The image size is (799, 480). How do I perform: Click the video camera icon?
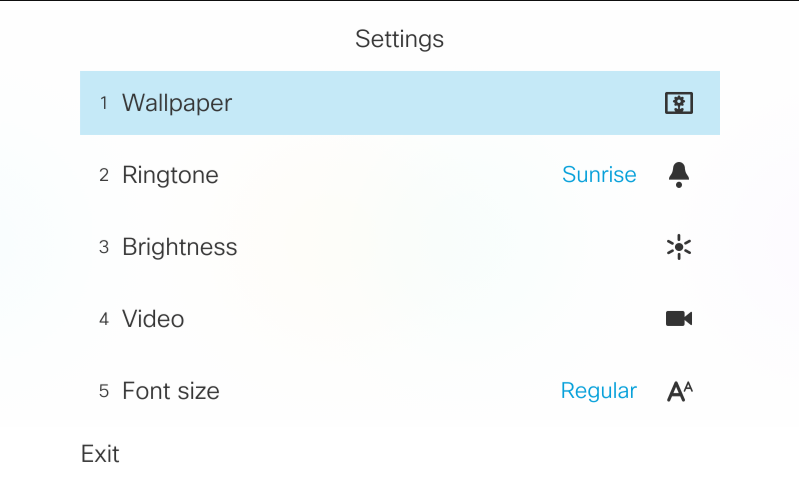pos(679,319)
